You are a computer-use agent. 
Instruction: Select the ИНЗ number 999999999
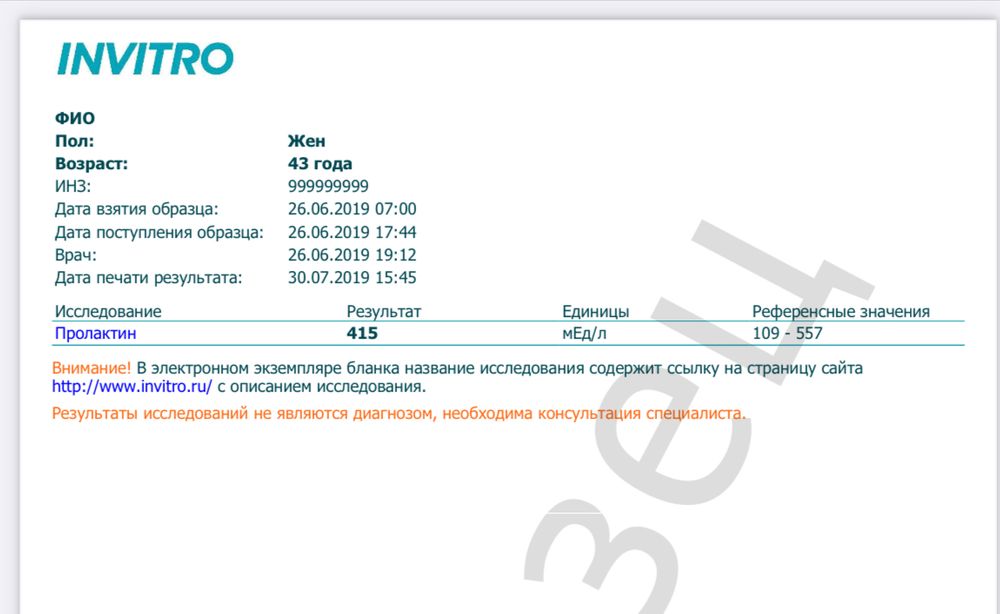[x=329, y=186]
